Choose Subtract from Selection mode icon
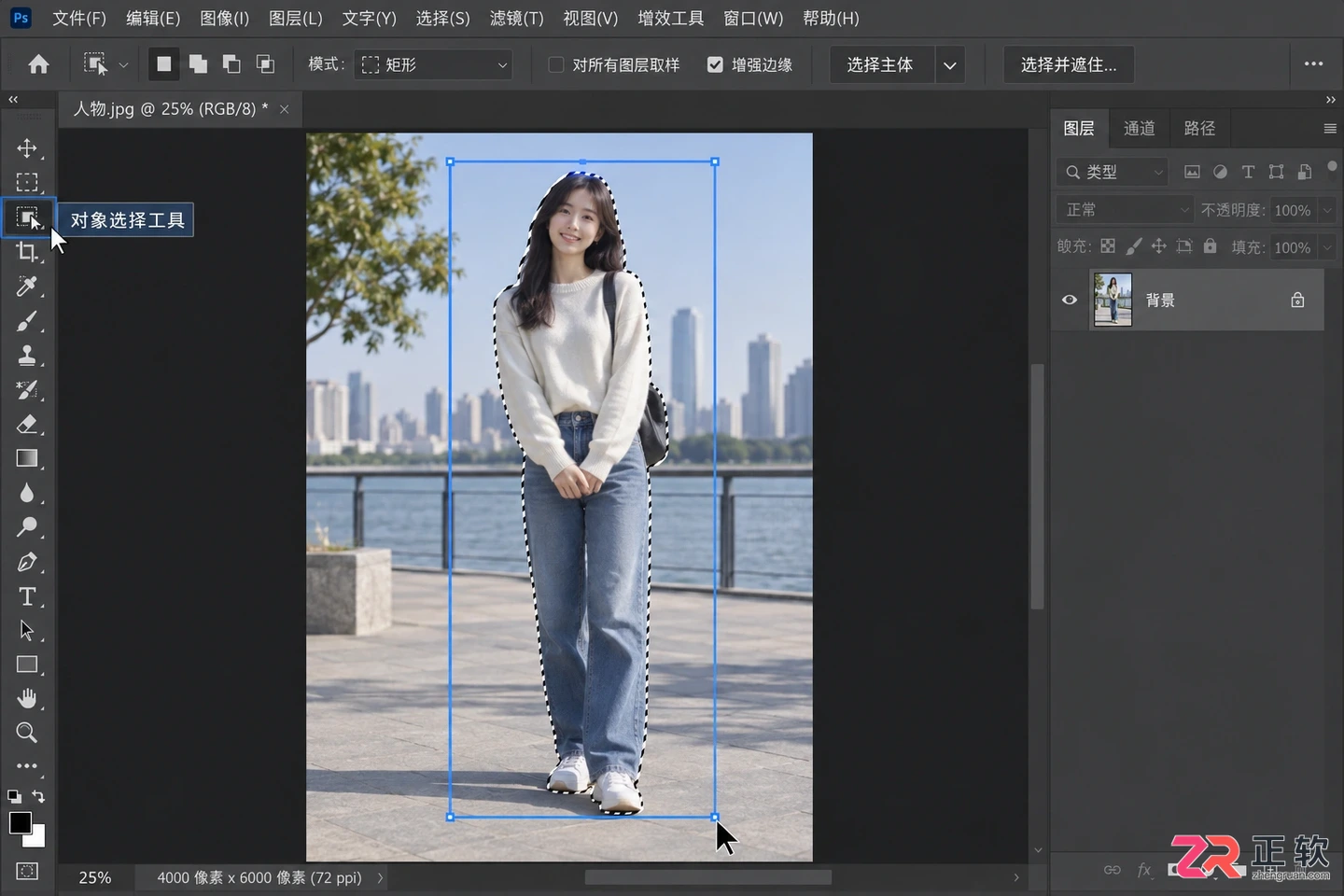This screenshot has width=1344, height=896. pos(231,64)
